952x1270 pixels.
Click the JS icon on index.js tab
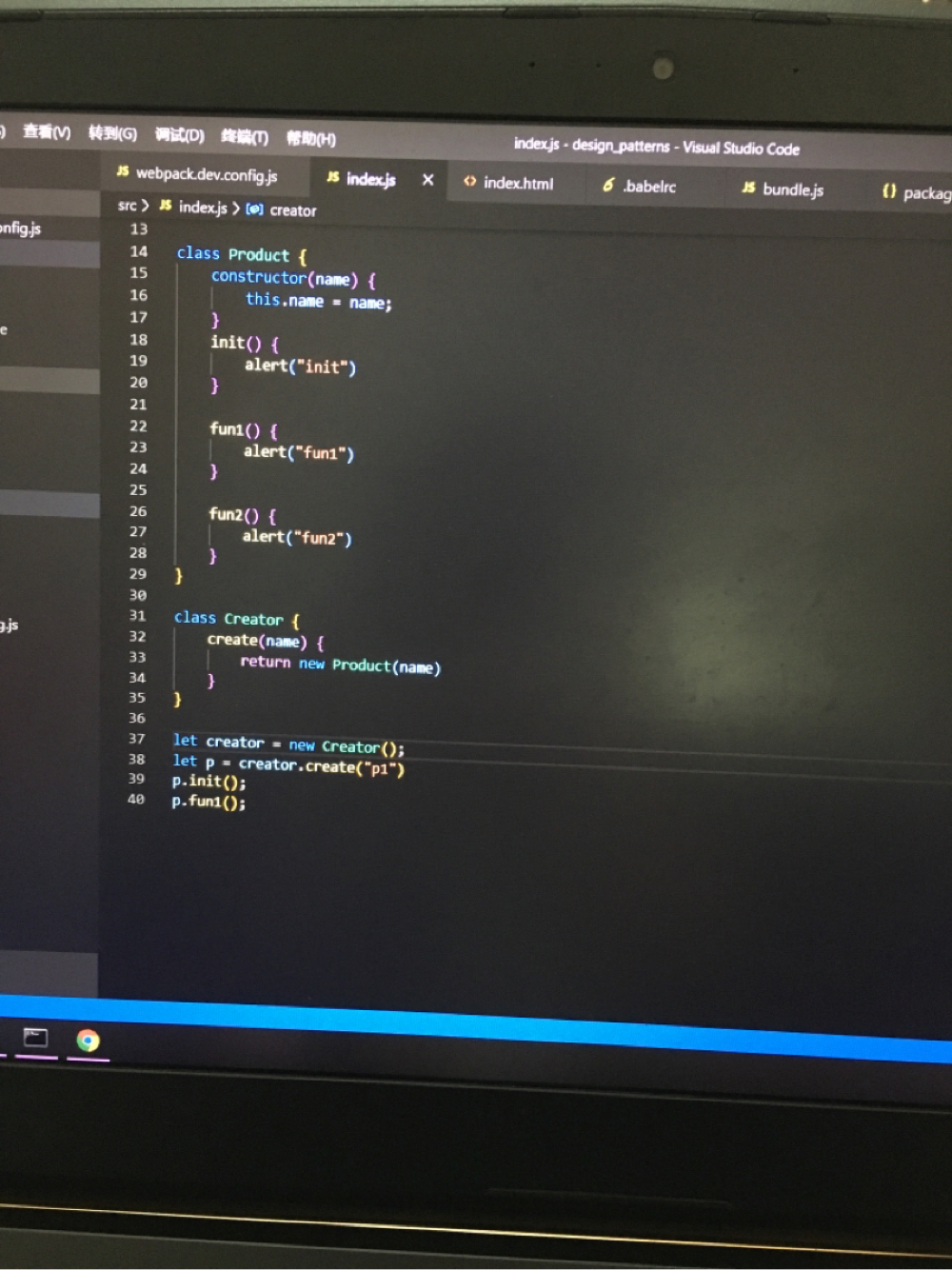coord(332,177)
